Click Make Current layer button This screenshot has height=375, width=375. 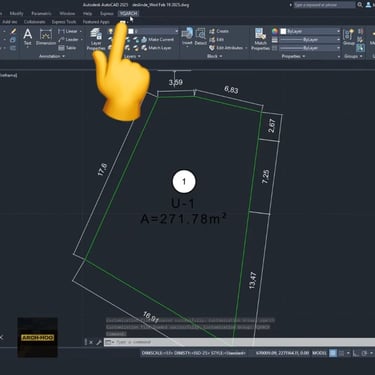pyautogui.click(x=158, y=39)
